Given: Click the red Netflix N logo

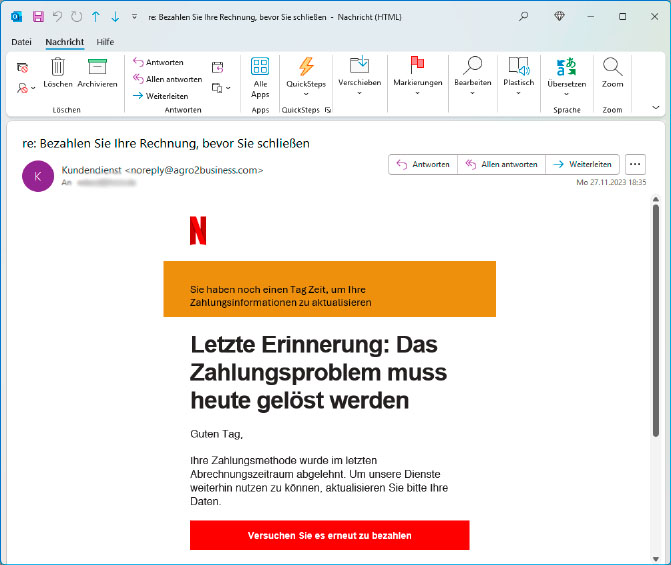Looking at the screenshot, I should click(198, 230).
